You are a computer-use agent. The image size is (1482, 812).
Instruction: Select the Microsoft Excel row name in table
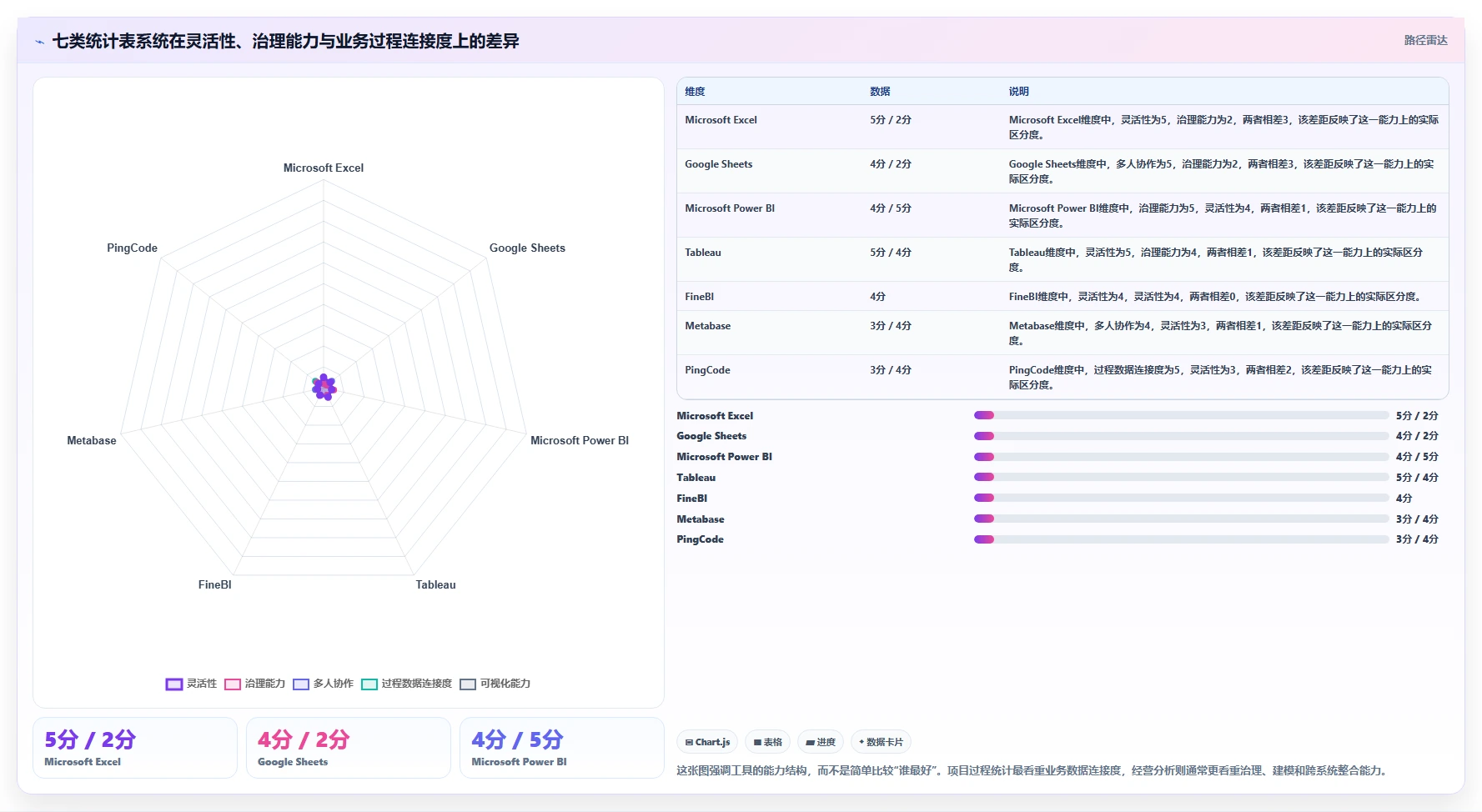click(721, 120)
